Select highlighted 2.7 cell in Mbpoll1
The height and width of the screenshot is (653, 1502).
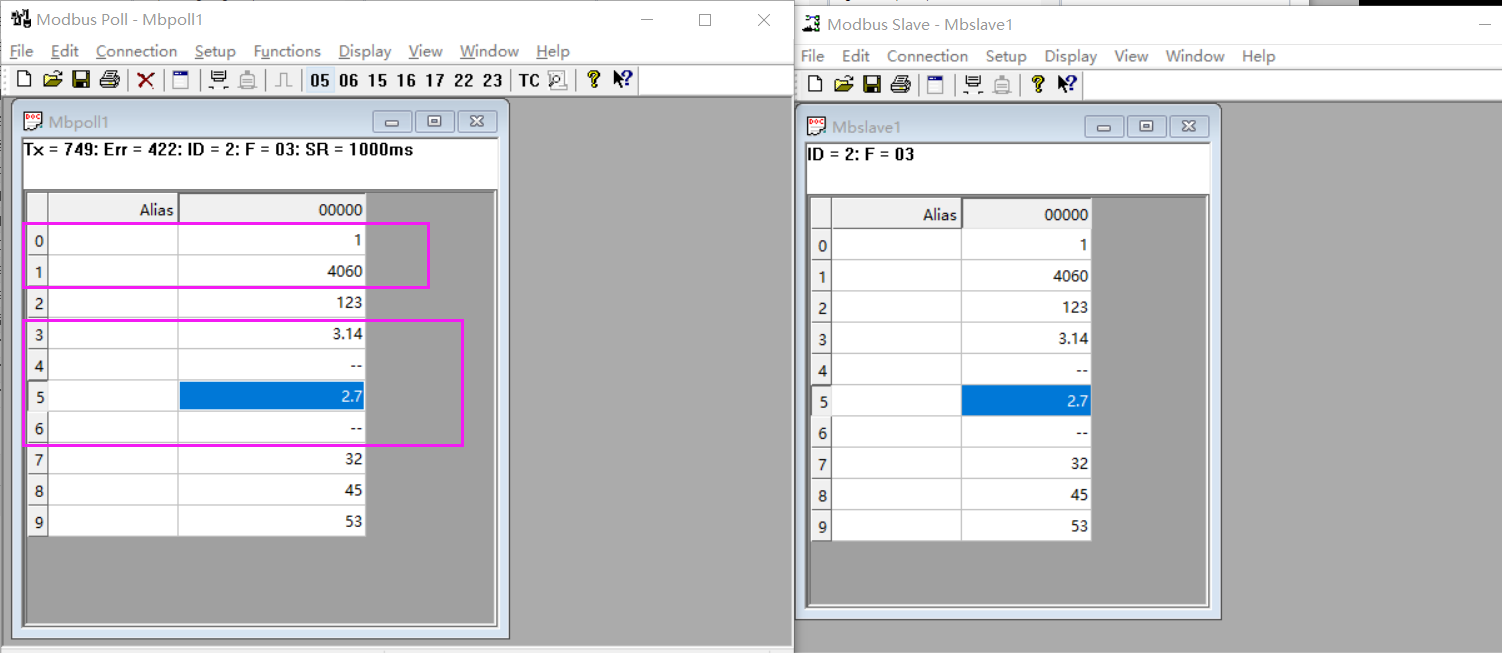272,396
